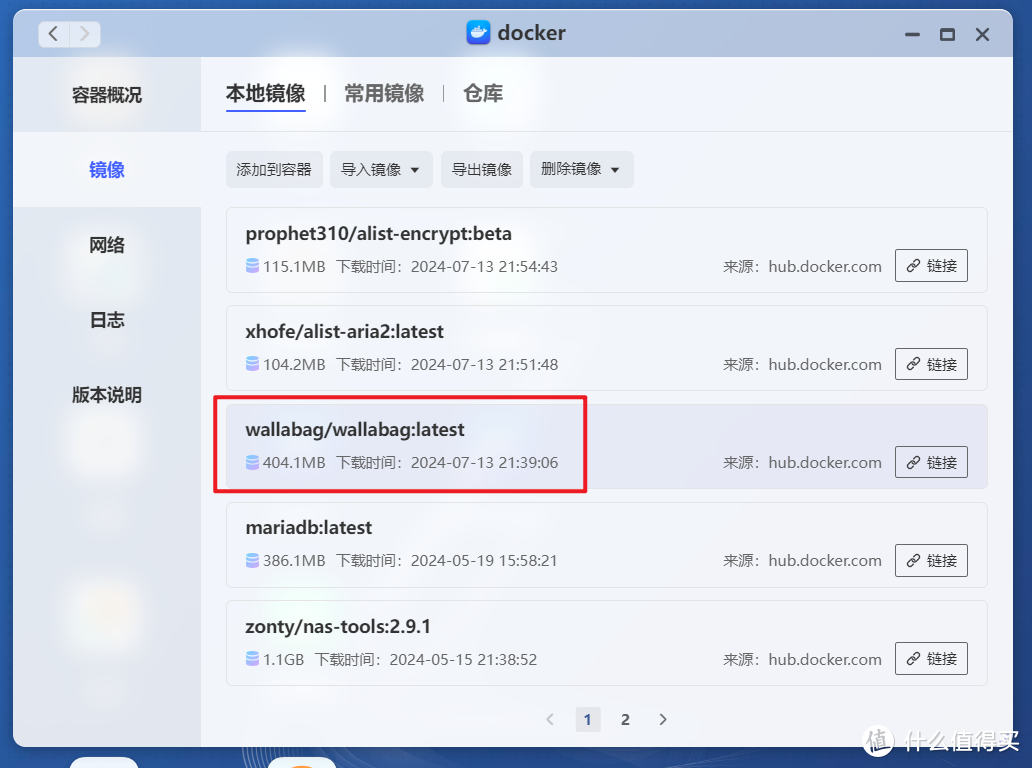1032x768 pixels.
Task: Expand the 删除镜像 dropdown
Action: (x=617, y=169)
